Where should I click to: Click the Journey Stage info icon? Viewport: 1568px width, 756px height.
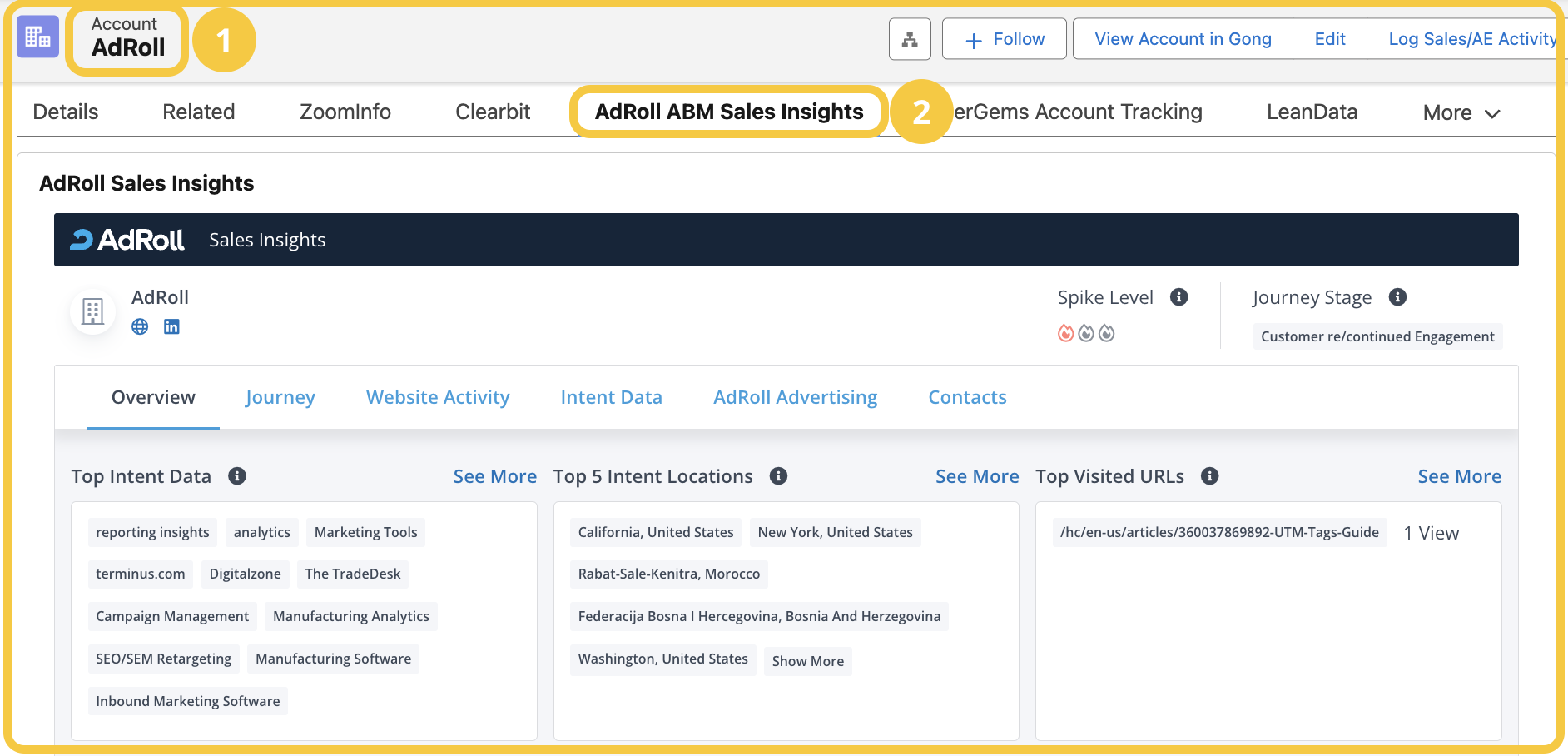[1397, 297]
